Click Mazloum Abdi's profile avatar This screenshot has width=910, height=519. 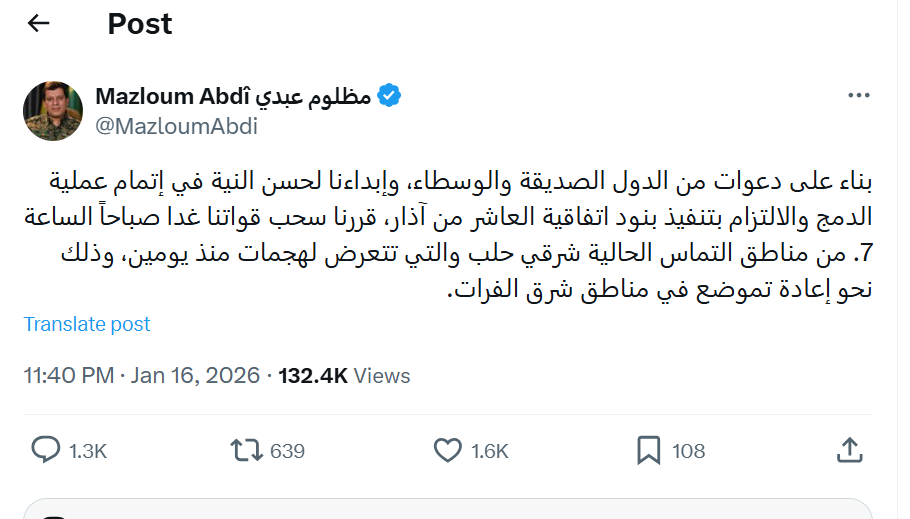coord(53,112)
